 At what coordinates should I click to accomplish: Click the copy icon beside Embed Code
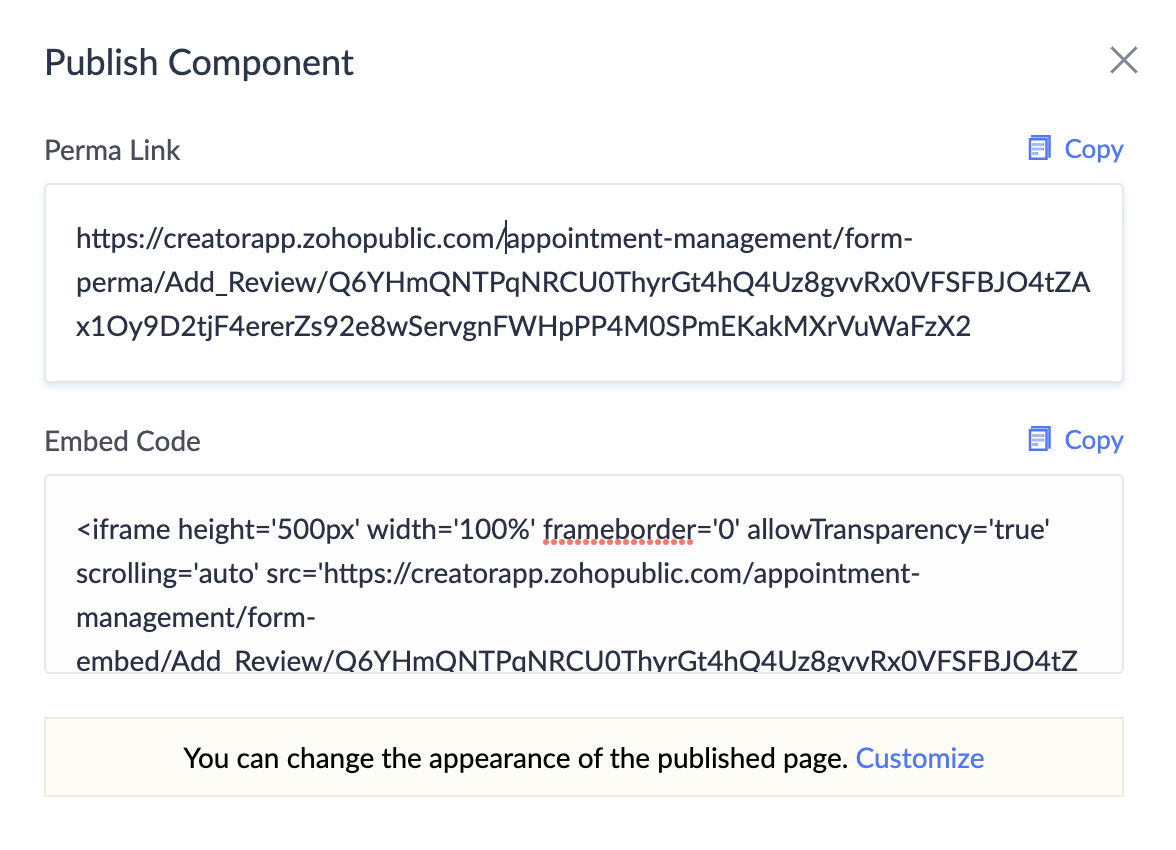point(1040,440)
